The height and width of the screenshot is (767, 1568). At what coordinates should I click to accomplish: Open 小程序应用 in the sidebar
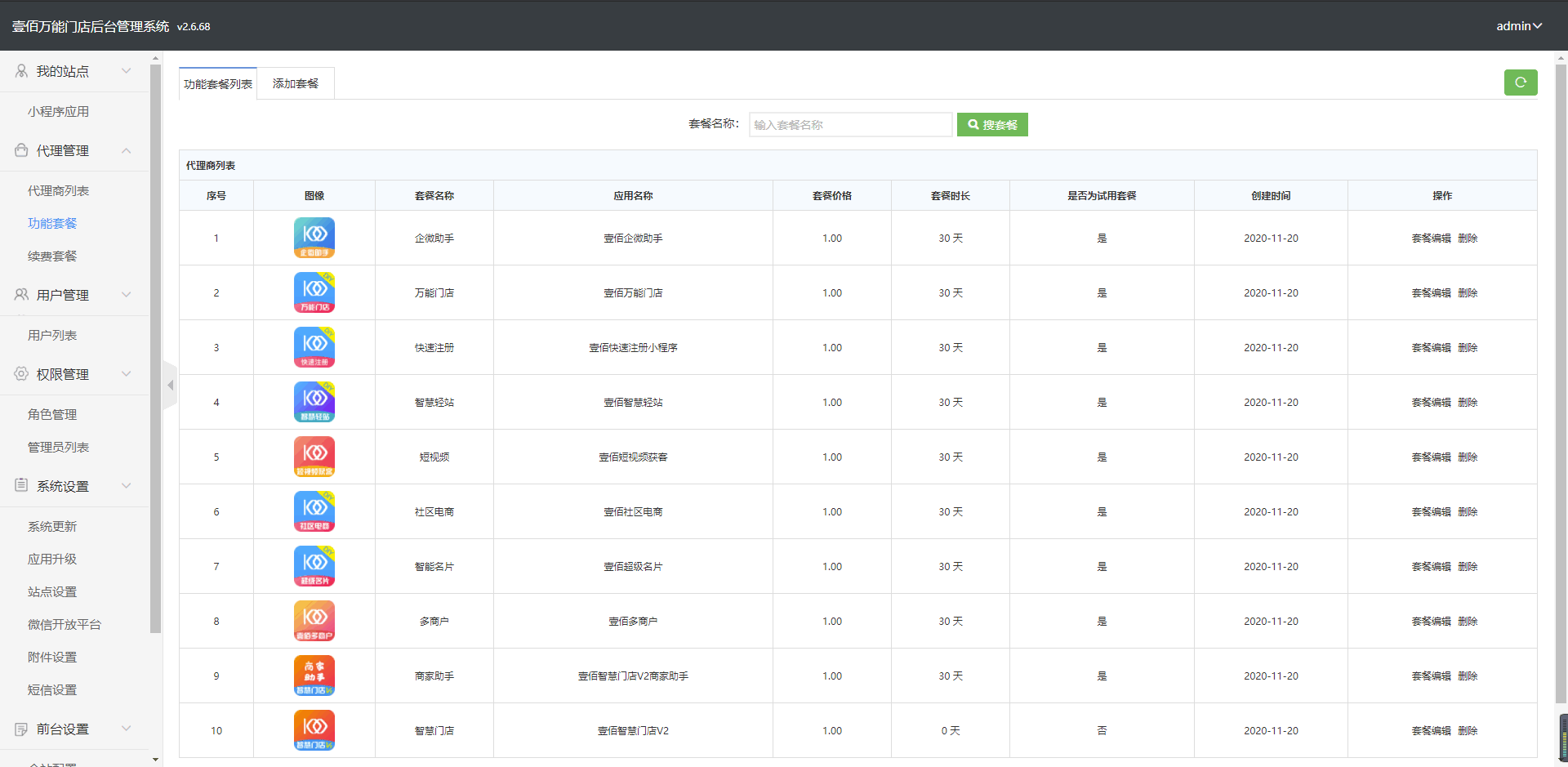pos(58,111)
